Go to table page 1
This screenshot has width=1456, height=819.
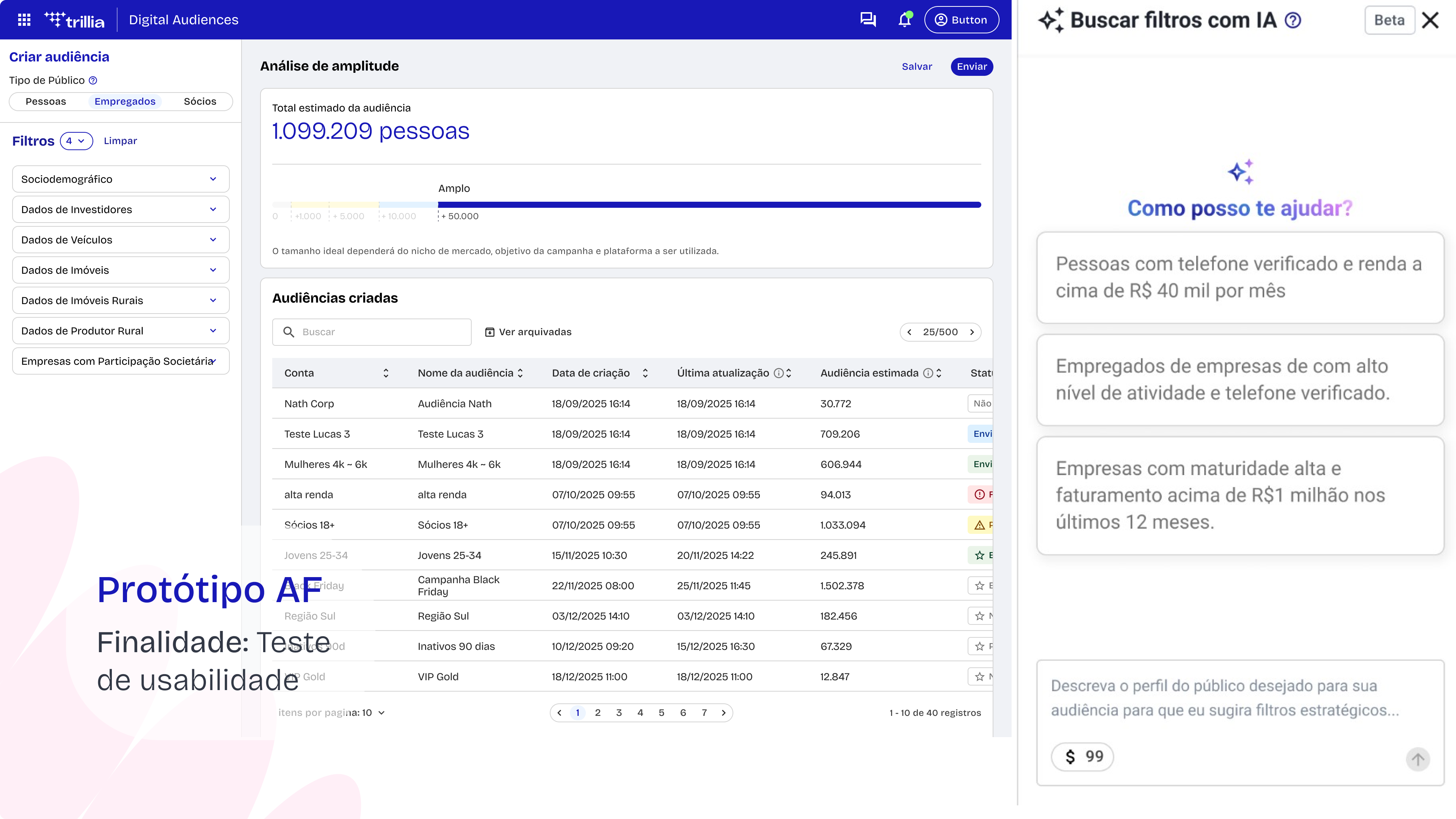[x=577, y=713]
